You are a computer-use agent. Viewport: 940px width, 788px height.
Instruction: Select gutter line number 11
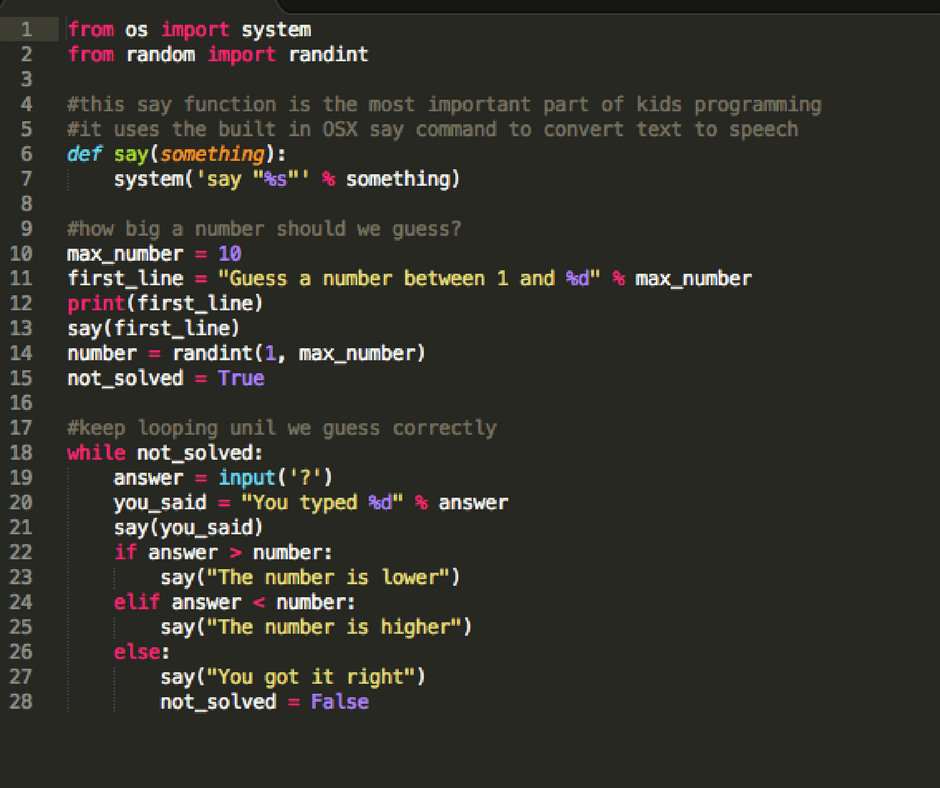click(x=21, y=278)
